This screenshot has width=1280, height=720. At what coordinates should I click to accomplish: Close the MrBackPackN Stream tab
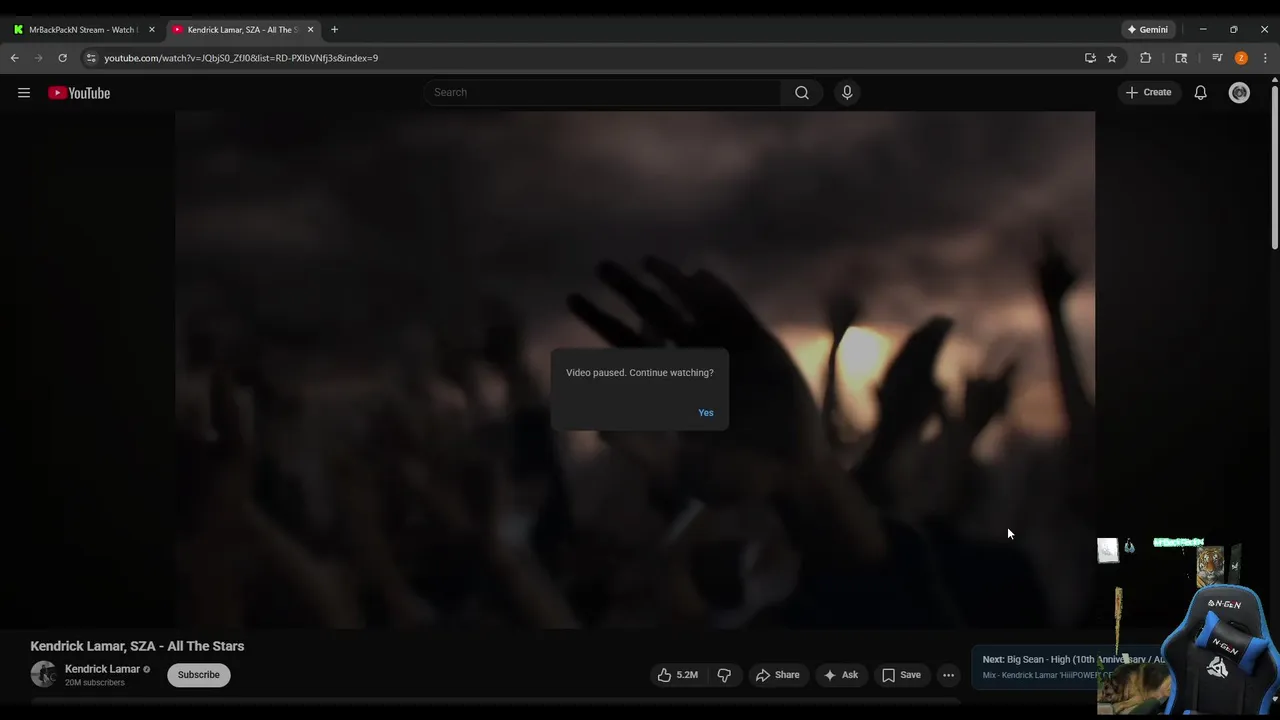coord(152,30)
